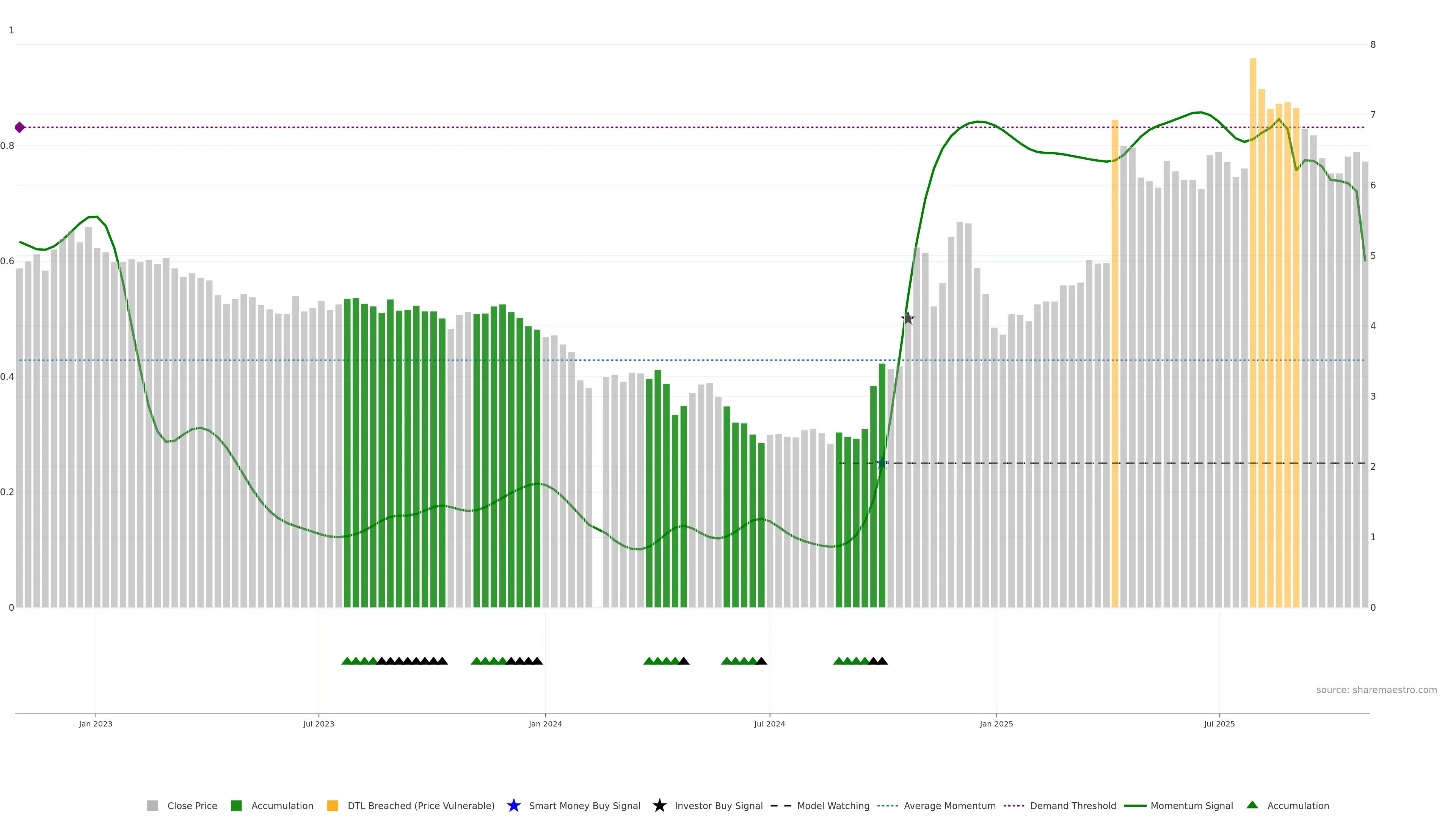Click the Jul 2025 axis label
1456x819 pixels.
1219,723
